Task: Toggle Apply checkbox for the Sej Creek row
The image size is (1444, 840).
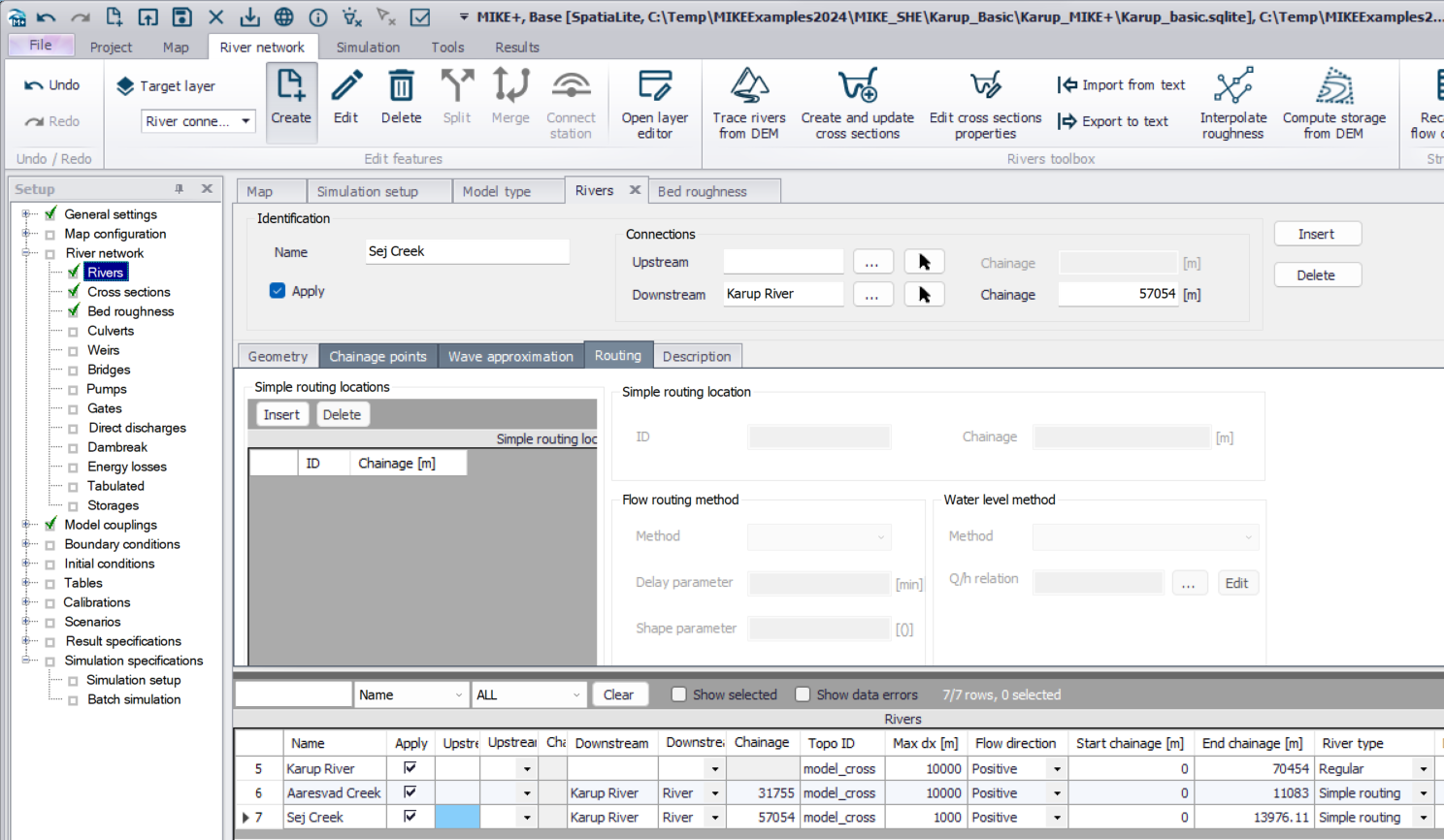Action: (410, 816)
